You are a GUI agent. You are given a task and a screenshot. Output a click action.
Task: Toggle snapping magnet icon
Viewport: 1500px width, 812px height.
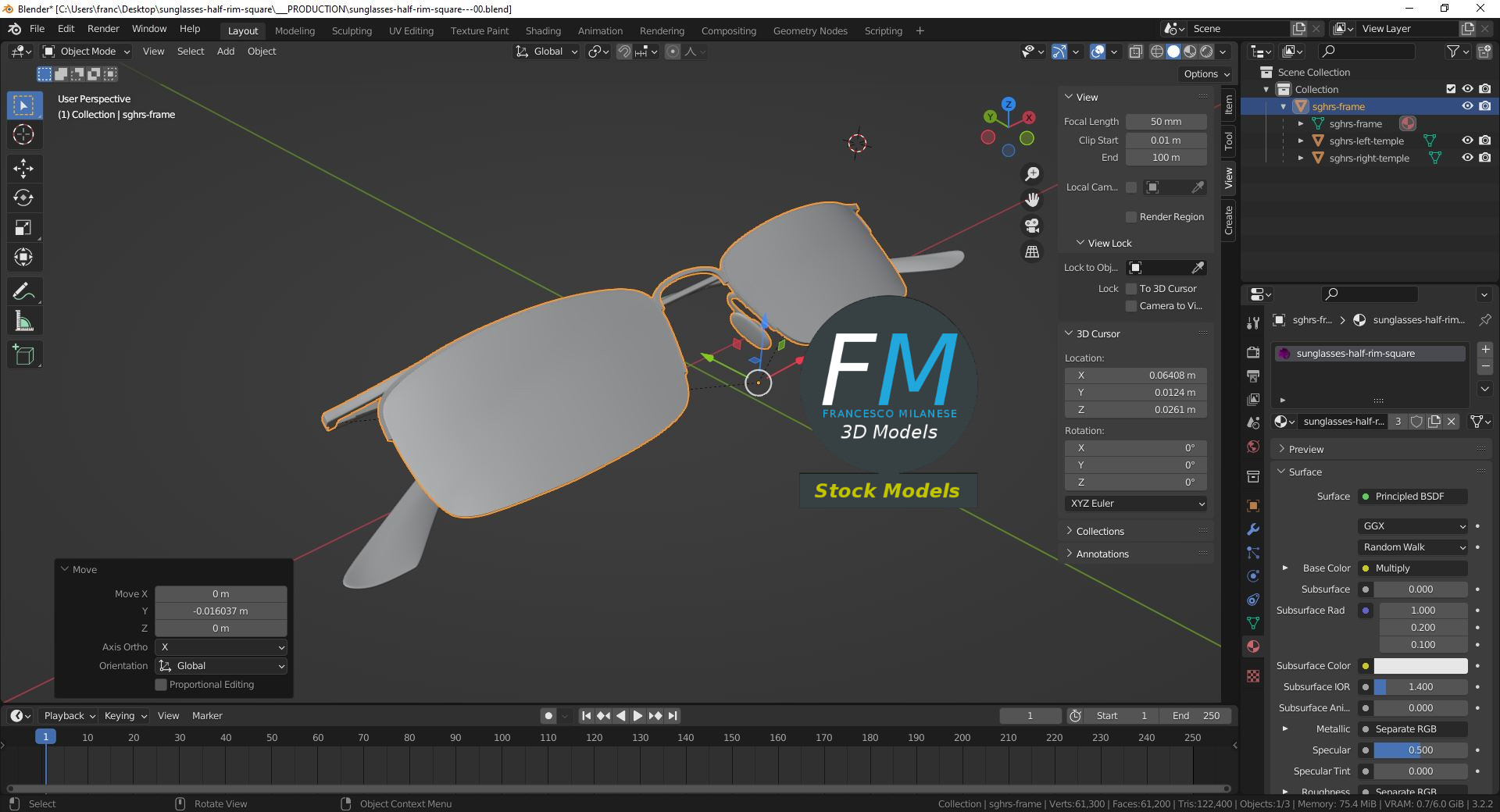(624, 52)
